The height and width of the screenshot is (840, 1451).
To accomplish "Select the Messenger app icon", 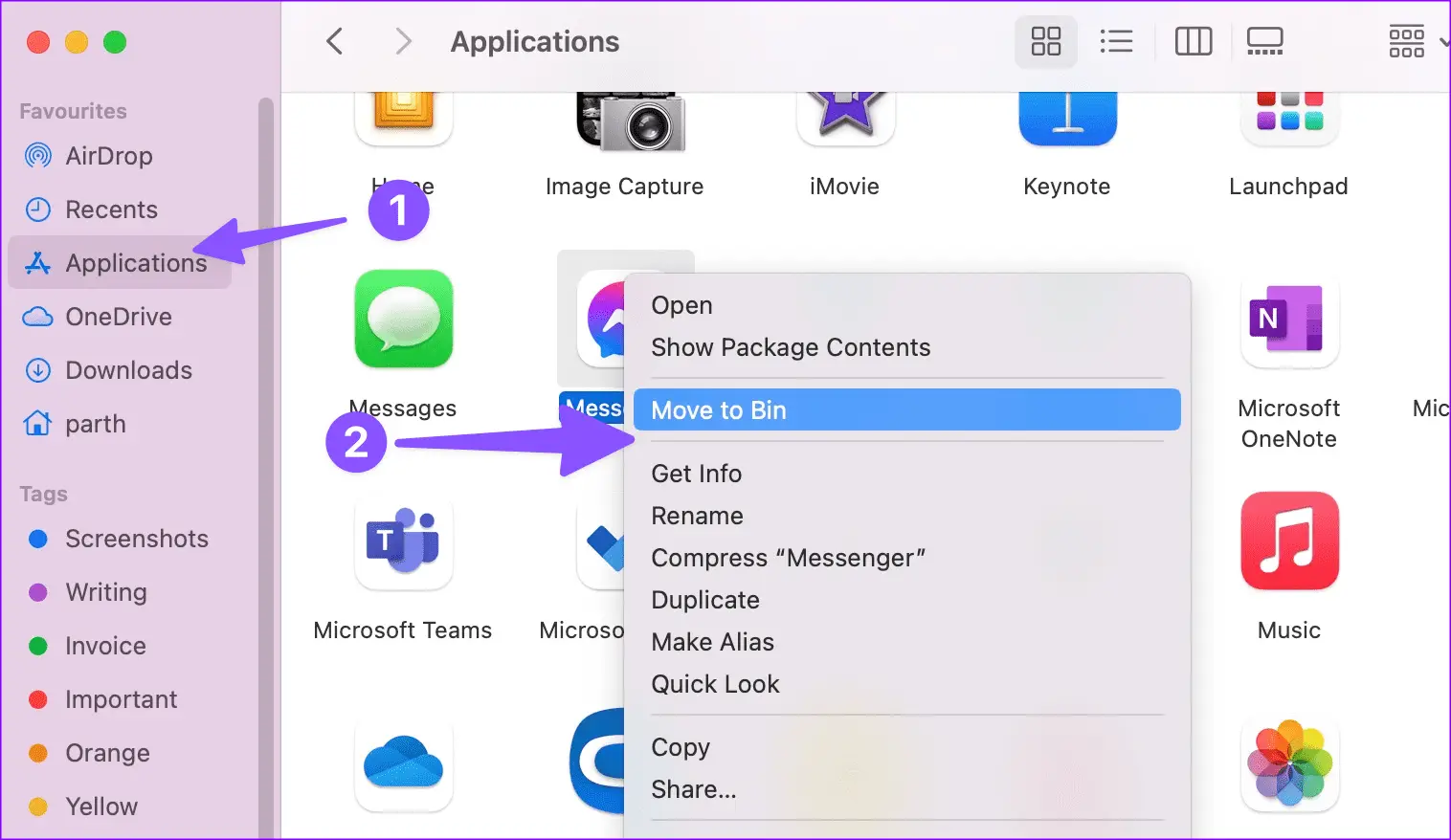I will coord(601,319).
